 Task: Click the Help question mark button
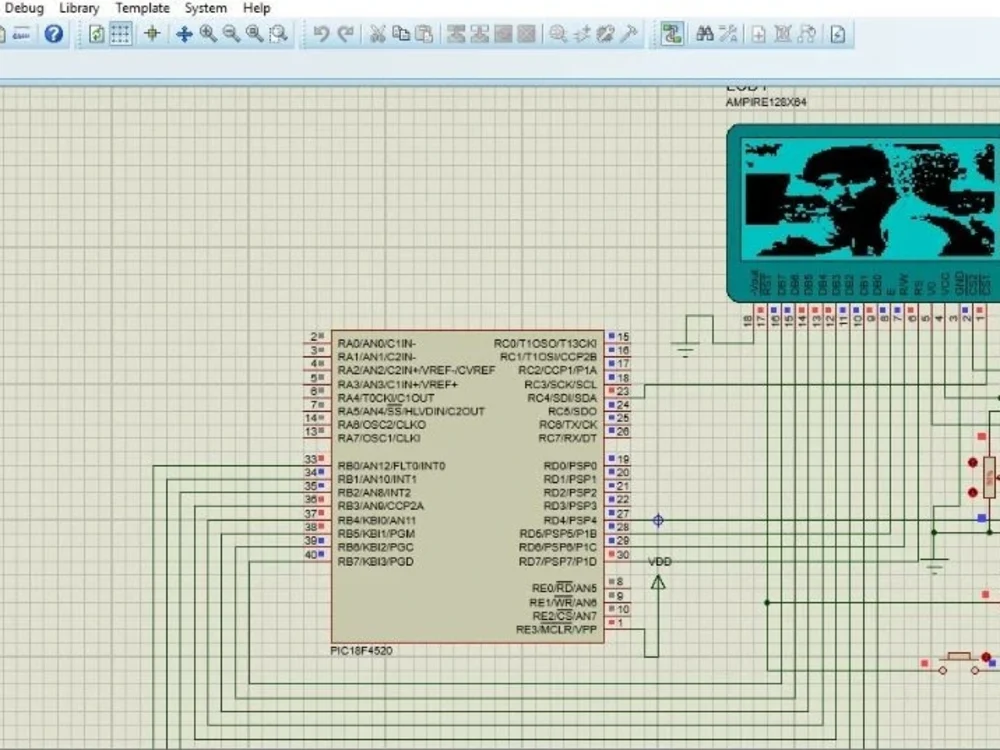tap(52, 33)
